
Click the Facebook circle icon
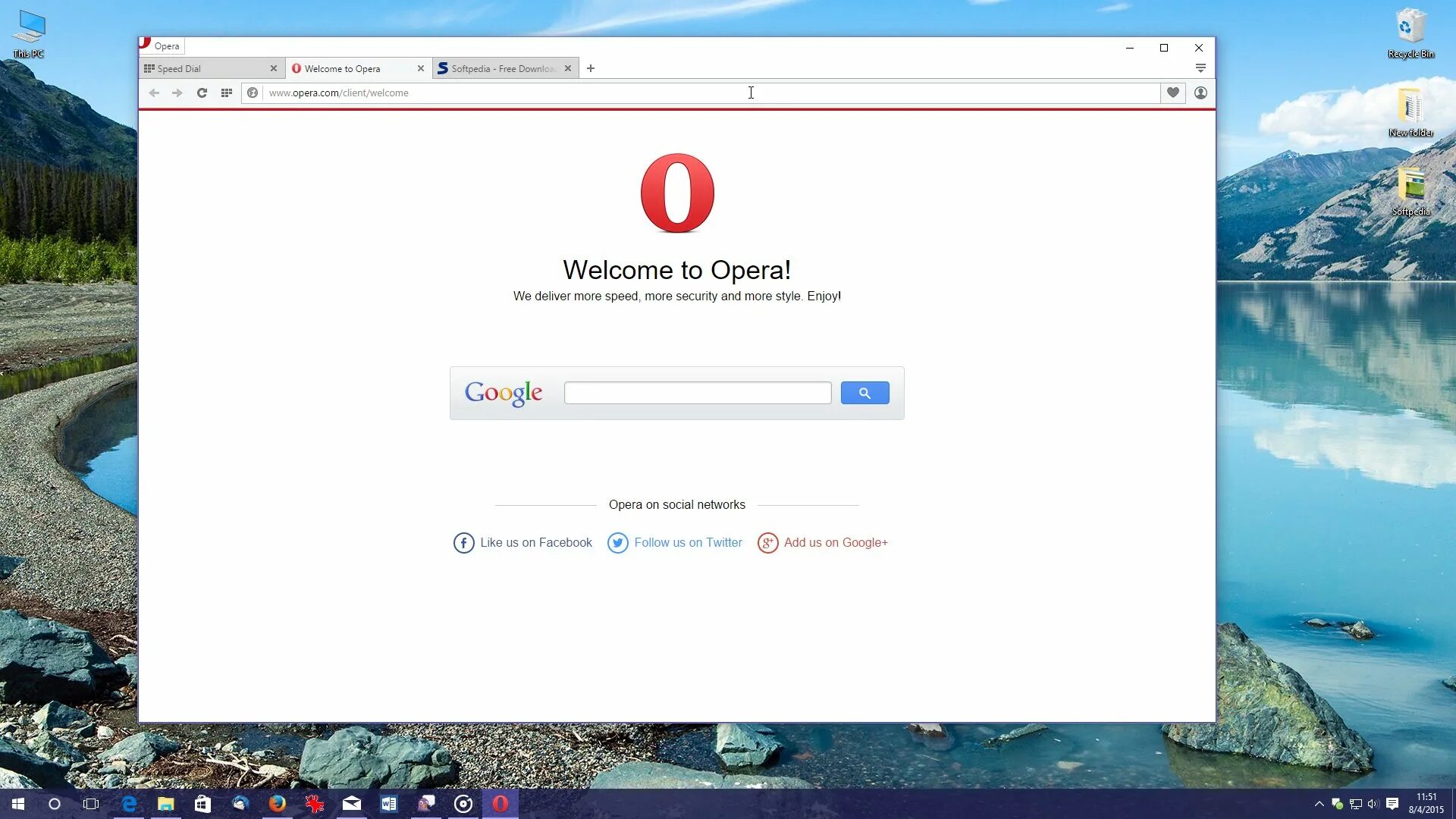pos(464,543)
